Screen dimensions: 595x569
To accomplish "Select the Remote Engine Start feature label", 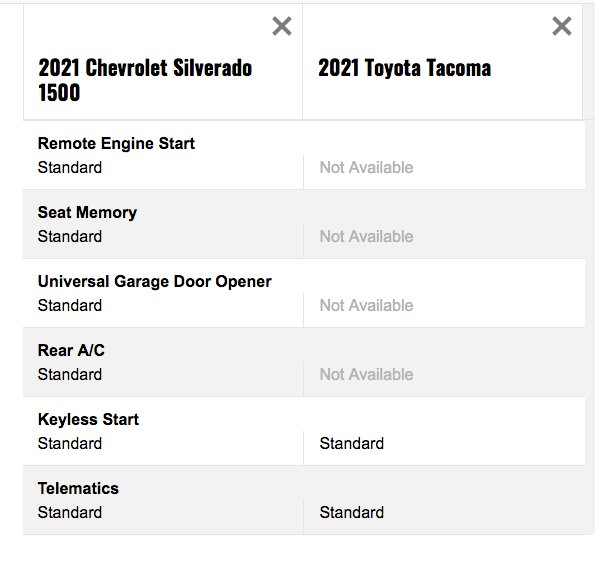I will tap(116, 143).
